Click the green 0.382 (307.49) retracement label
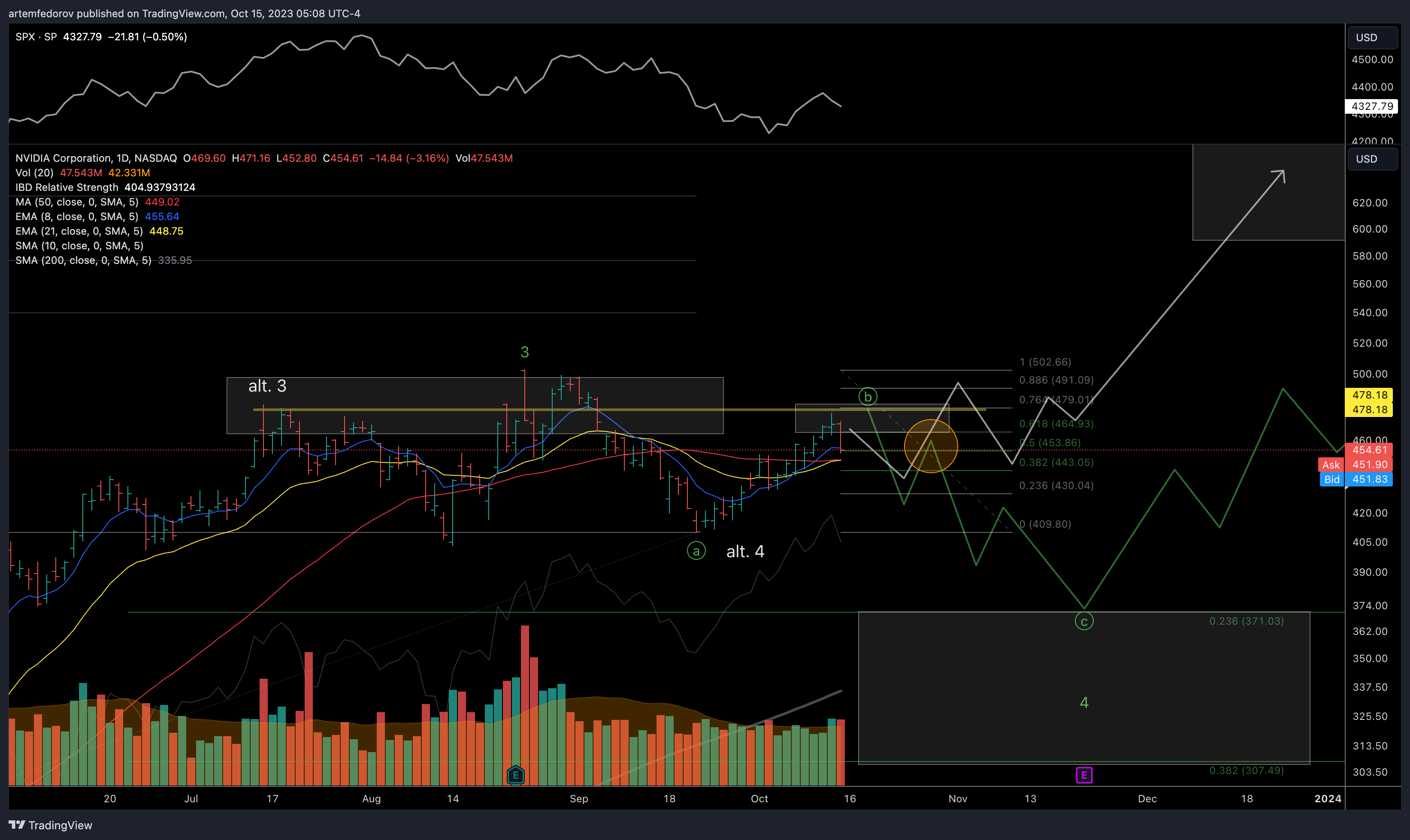1410x840 pixels. [1247, 771]
